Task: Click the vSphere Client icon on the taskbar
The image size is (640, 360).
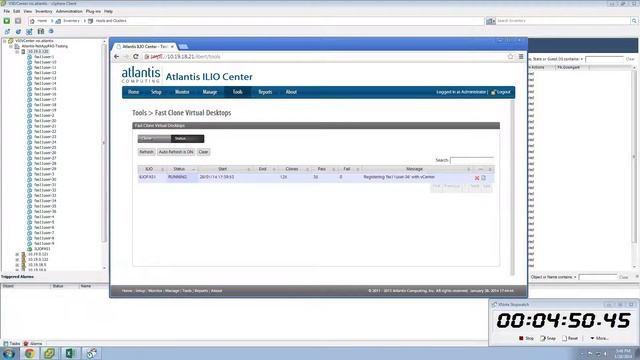Action: (49, 353)
